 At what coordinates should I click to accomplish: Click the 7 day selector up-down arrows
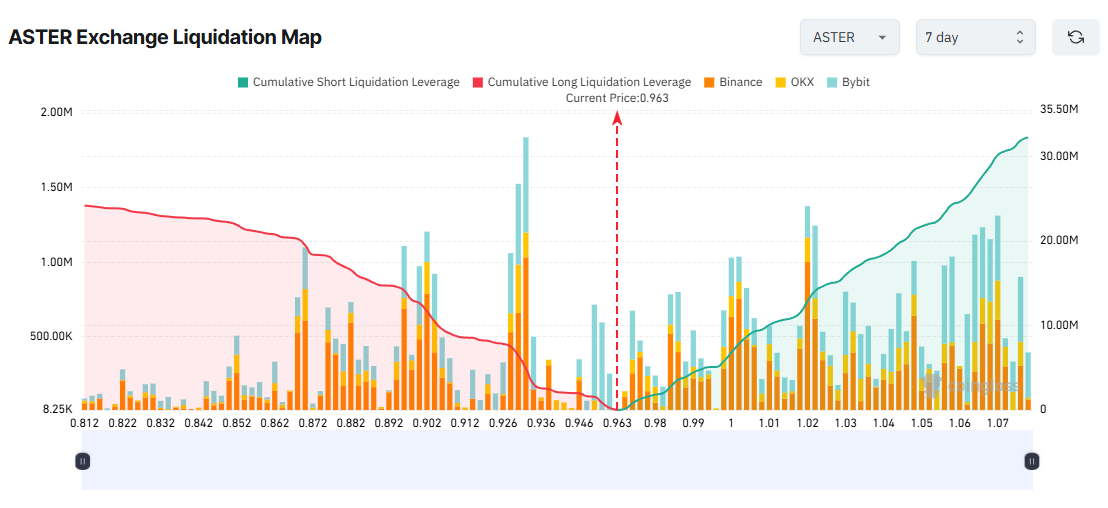click(1019, 37)
